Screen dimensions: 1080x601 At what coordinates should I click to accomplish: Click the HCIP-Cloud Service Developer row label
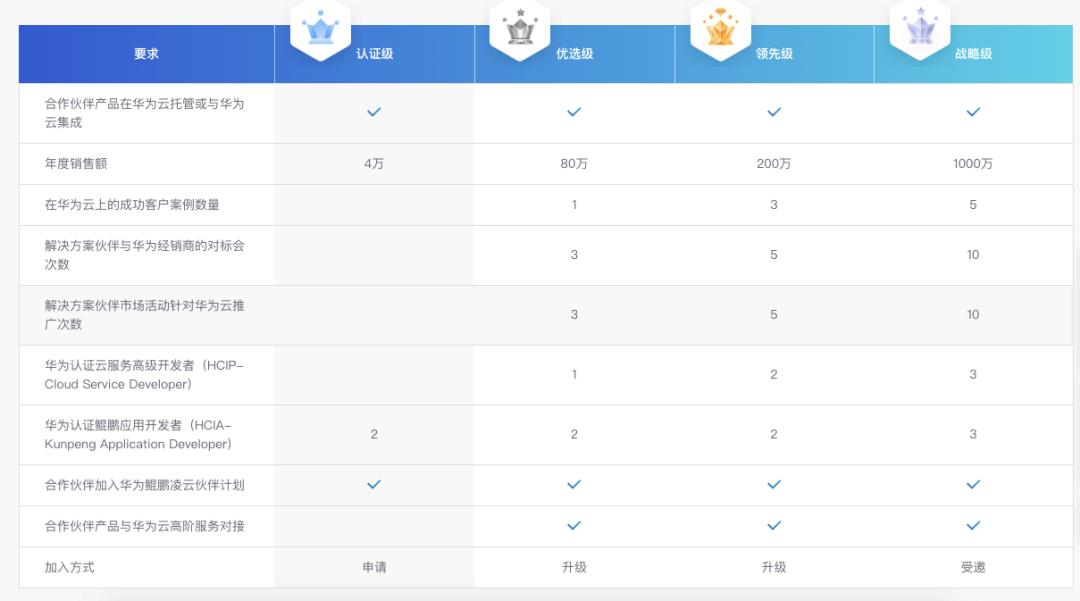145,375
